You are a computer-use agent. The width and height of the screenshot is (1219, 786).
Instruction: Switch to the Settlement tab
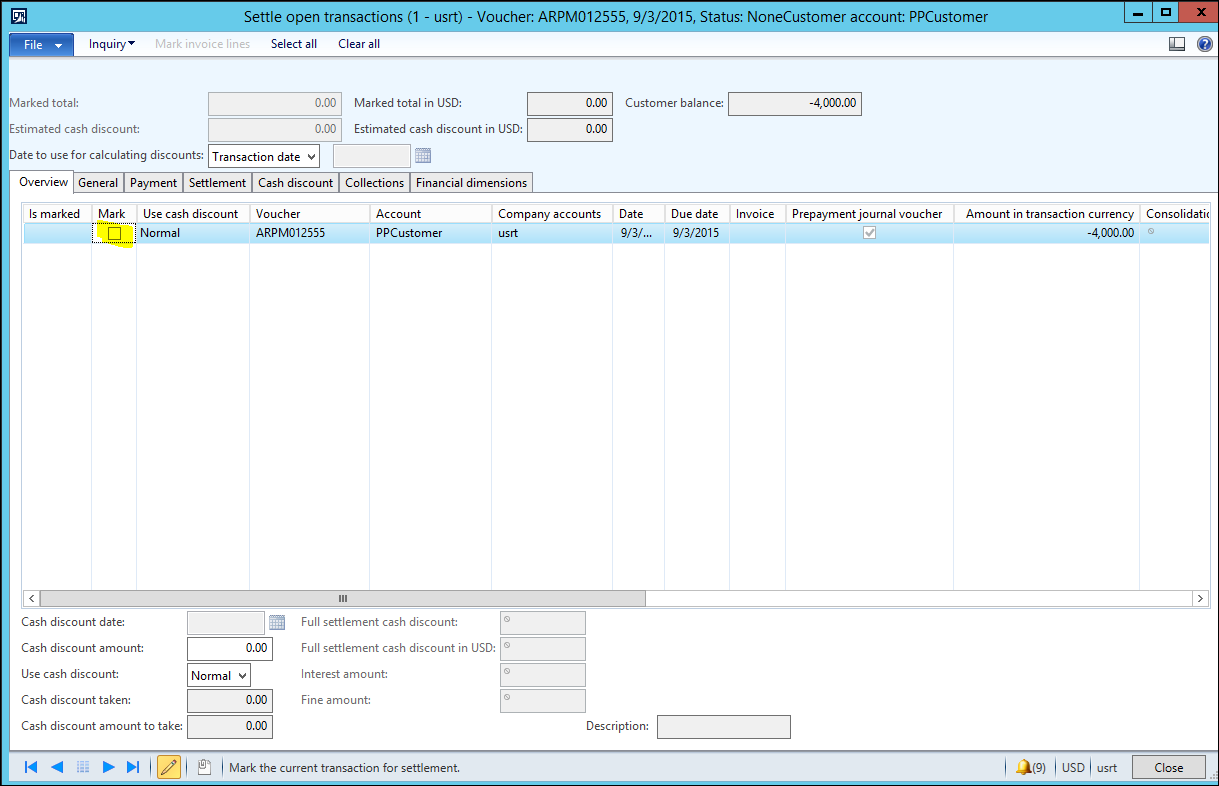click(217, 182)
